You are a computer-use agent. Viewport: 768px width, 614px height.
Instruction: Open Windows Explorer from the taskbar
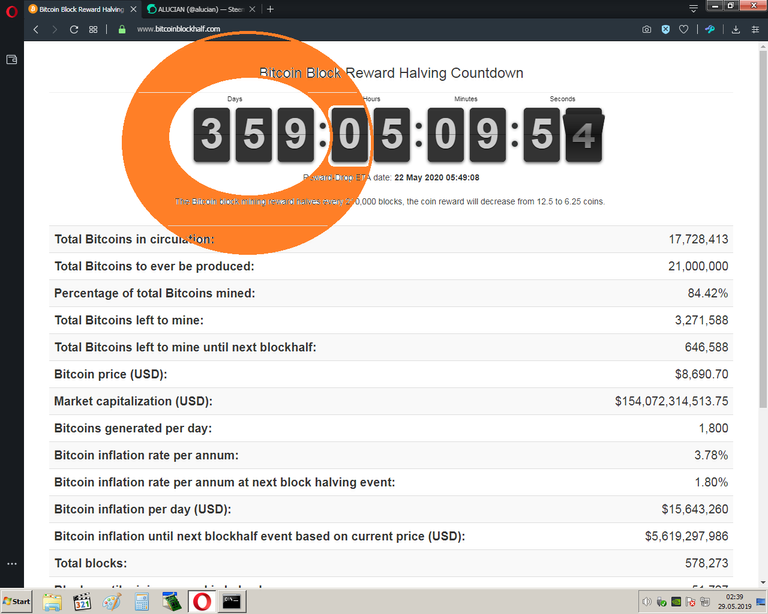(52, 602)
